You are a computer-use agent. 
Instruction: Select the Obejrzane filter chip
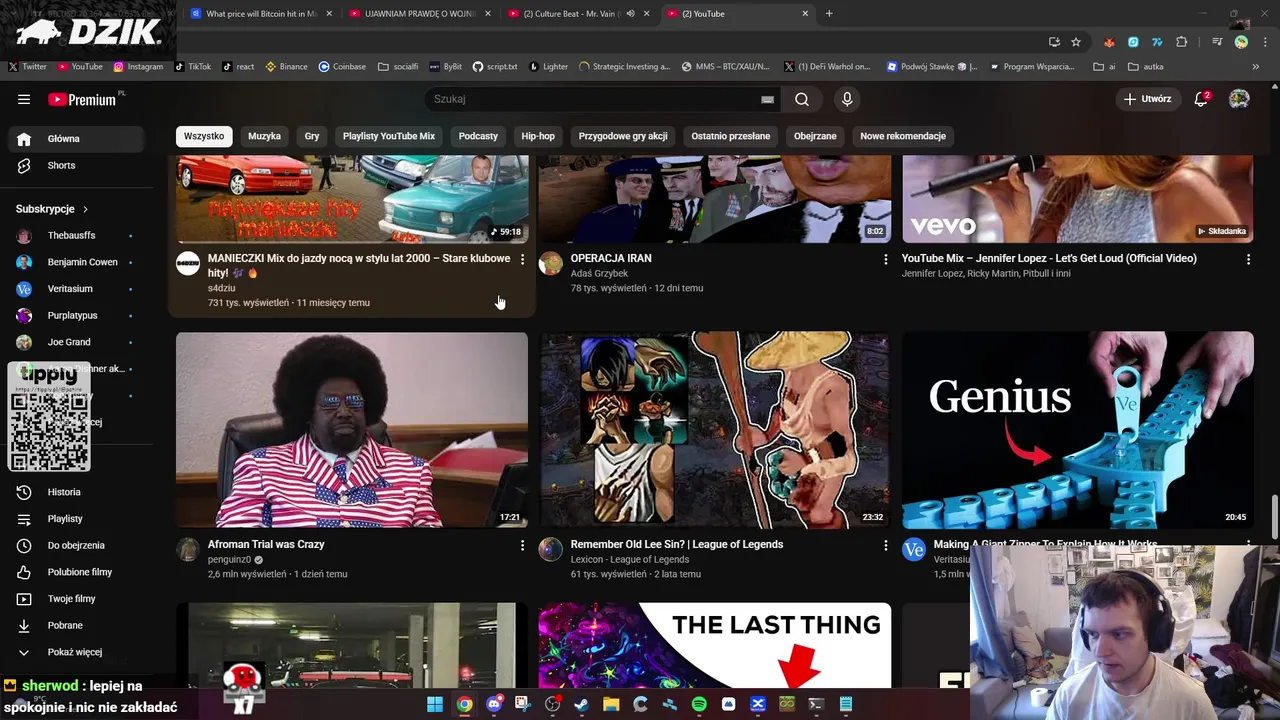(x=815, y=136)
